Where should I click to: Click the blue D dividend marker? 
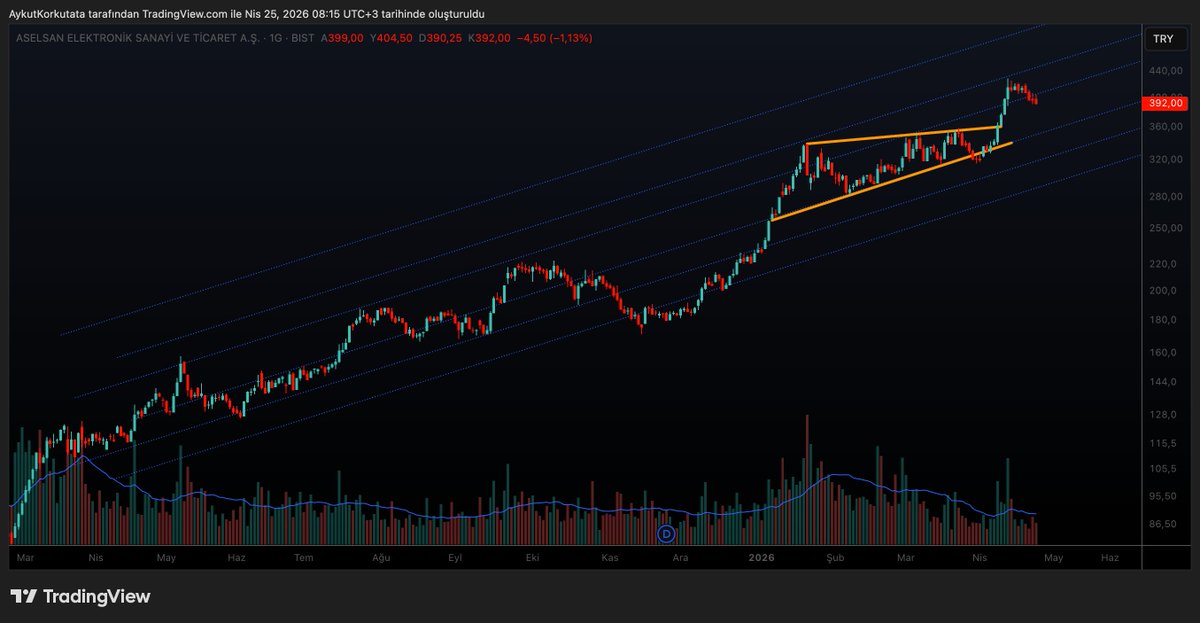(x=667, y=534)
